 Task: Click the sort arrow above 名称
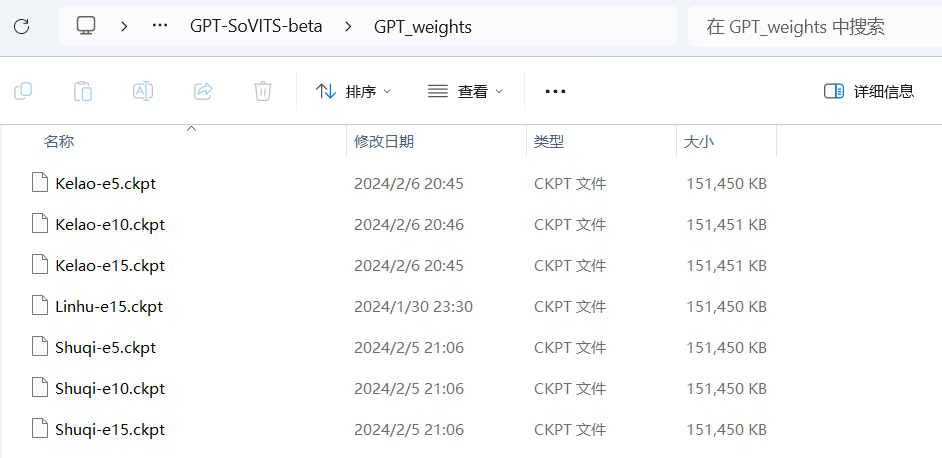click(x=192, y=128)
